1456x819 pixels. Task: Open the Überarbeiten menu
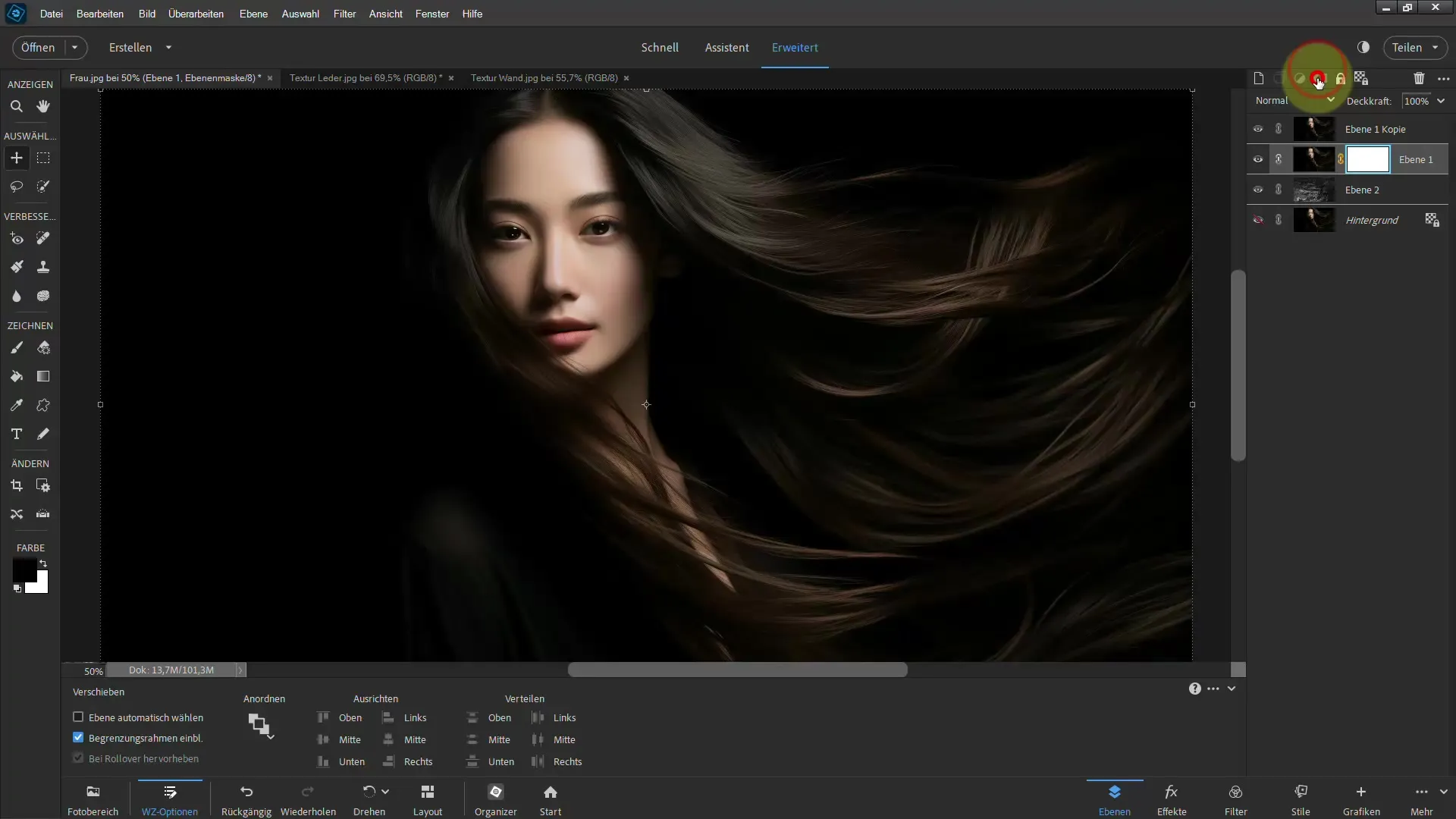(x=196, y=14)
